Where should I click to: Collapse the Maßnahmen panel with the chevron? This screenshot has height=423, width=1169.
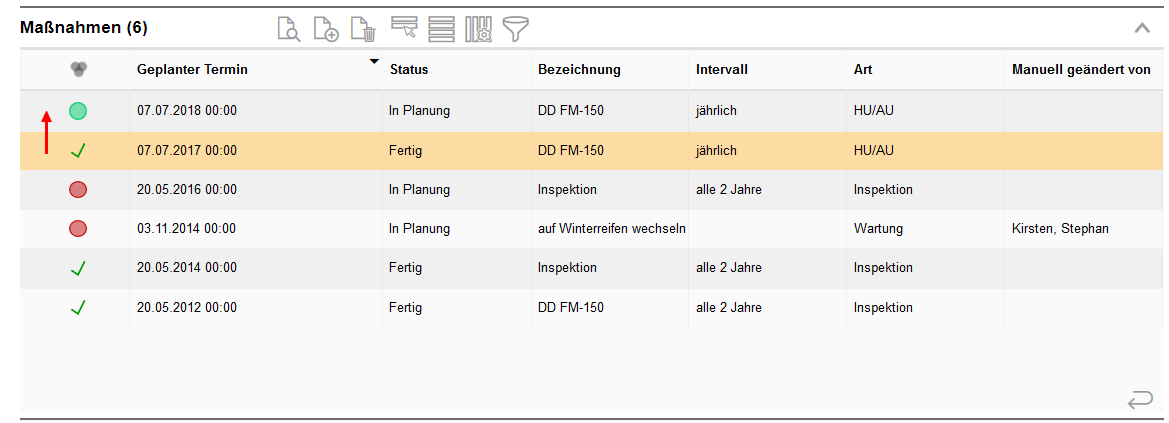click(1142, 28)
